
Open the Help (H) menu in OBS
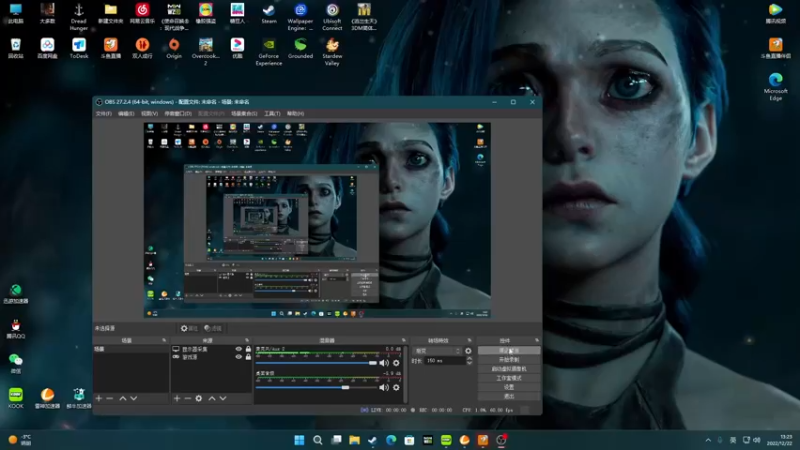(295, 113)
